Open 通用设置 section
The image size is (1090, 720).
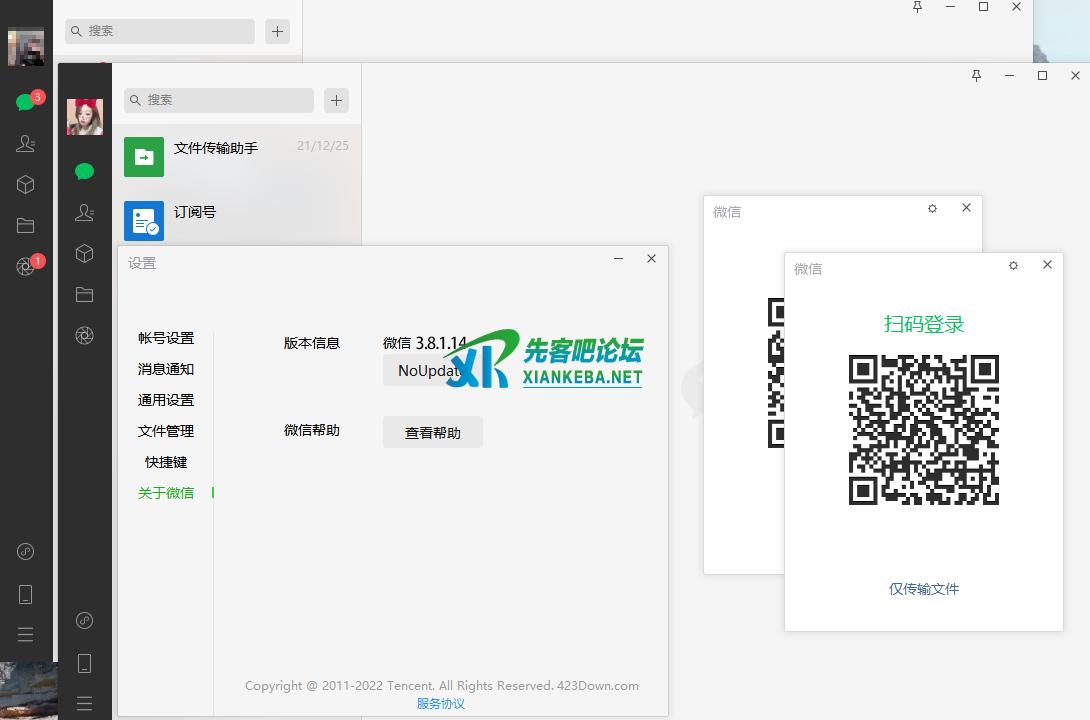tap(166, 400)
